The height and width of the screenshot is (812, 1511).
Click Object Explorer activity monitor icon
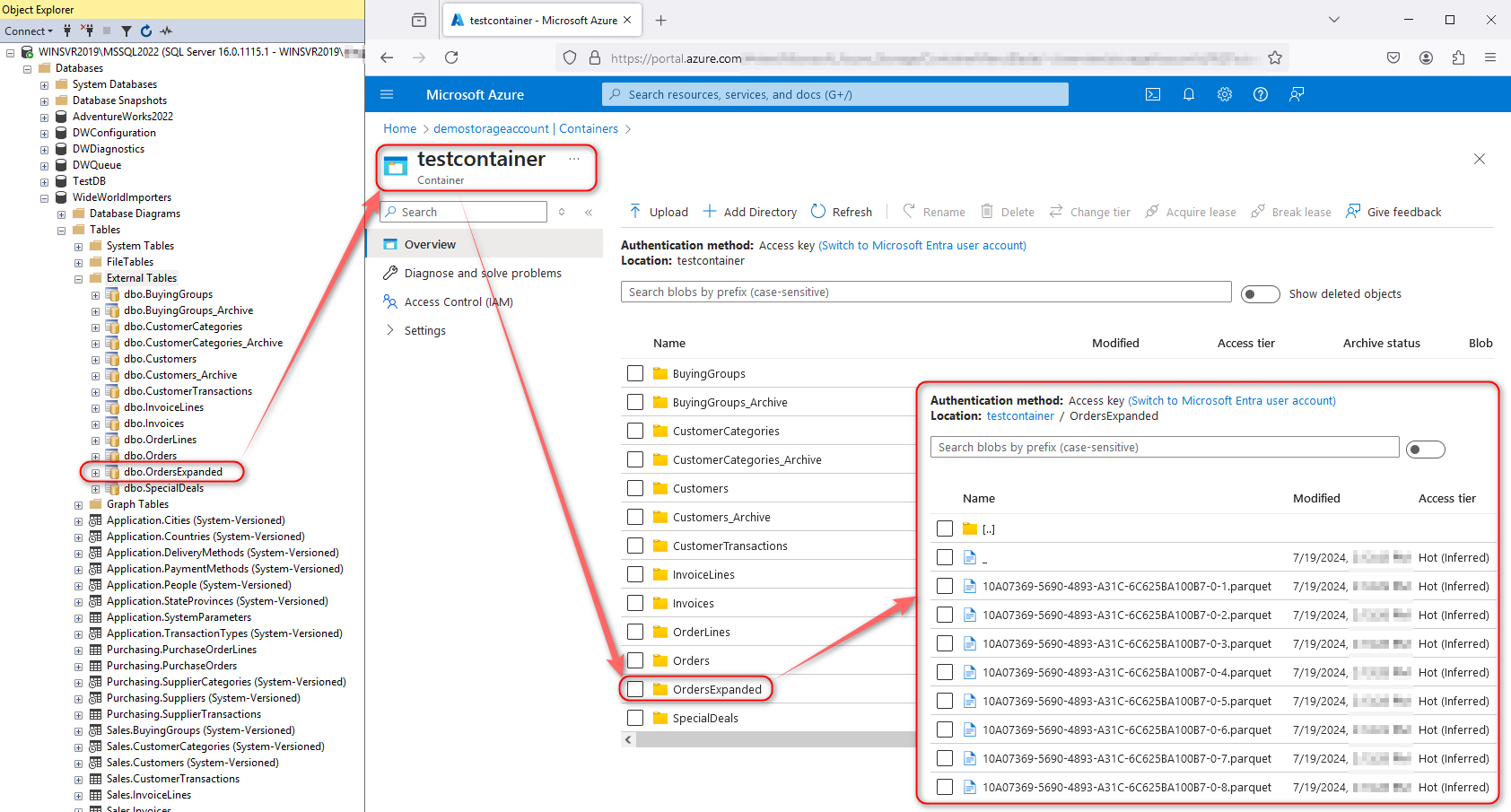click(x=166, y=31)
